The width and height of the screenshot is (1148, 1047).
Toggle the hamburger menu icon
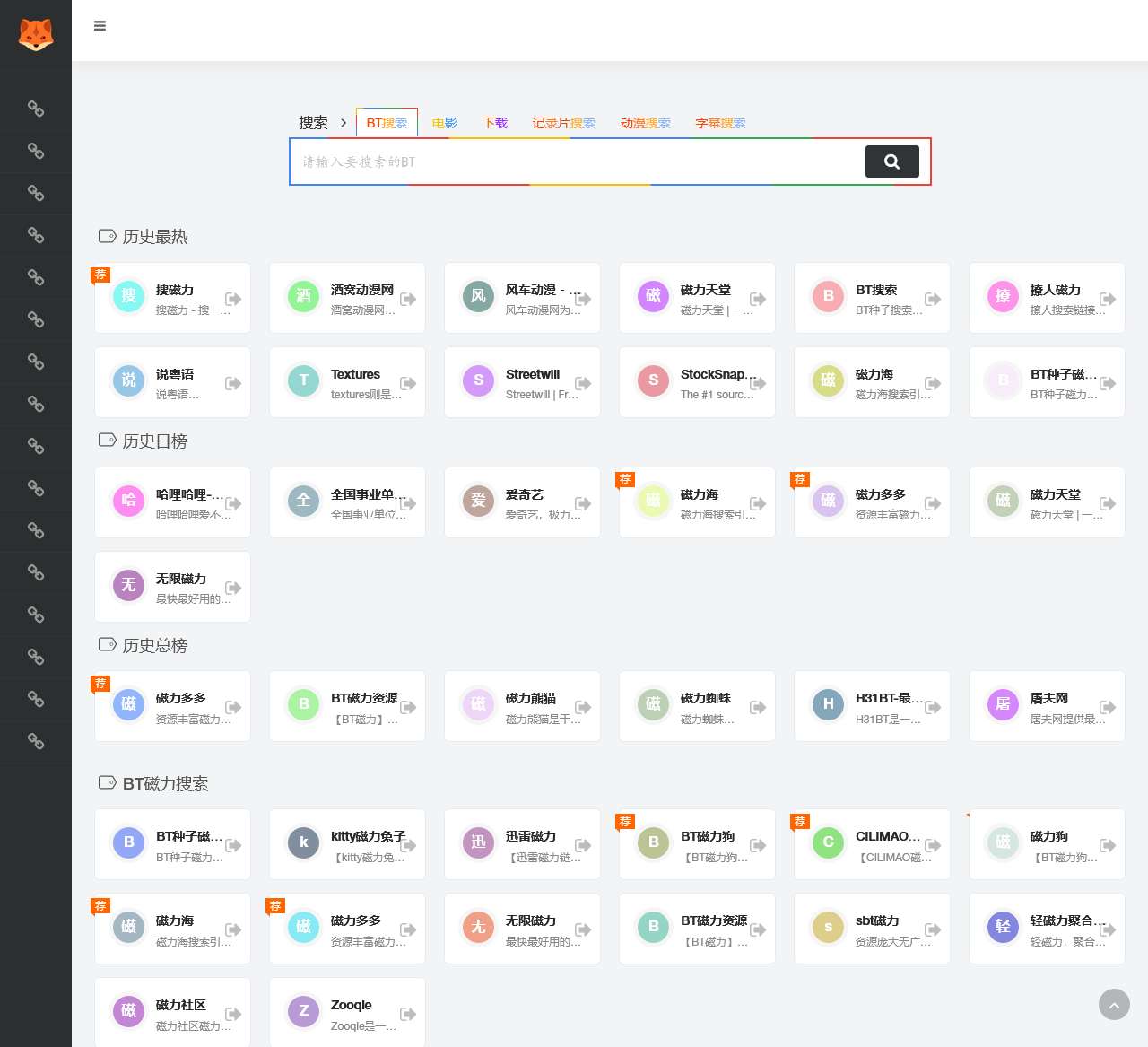pos(100,26)
